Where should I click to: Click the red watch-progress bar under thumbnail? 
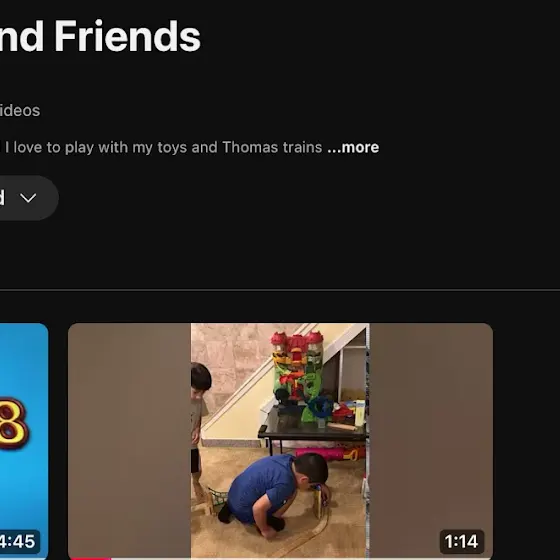pyautogui.click(x=90, y=559)
